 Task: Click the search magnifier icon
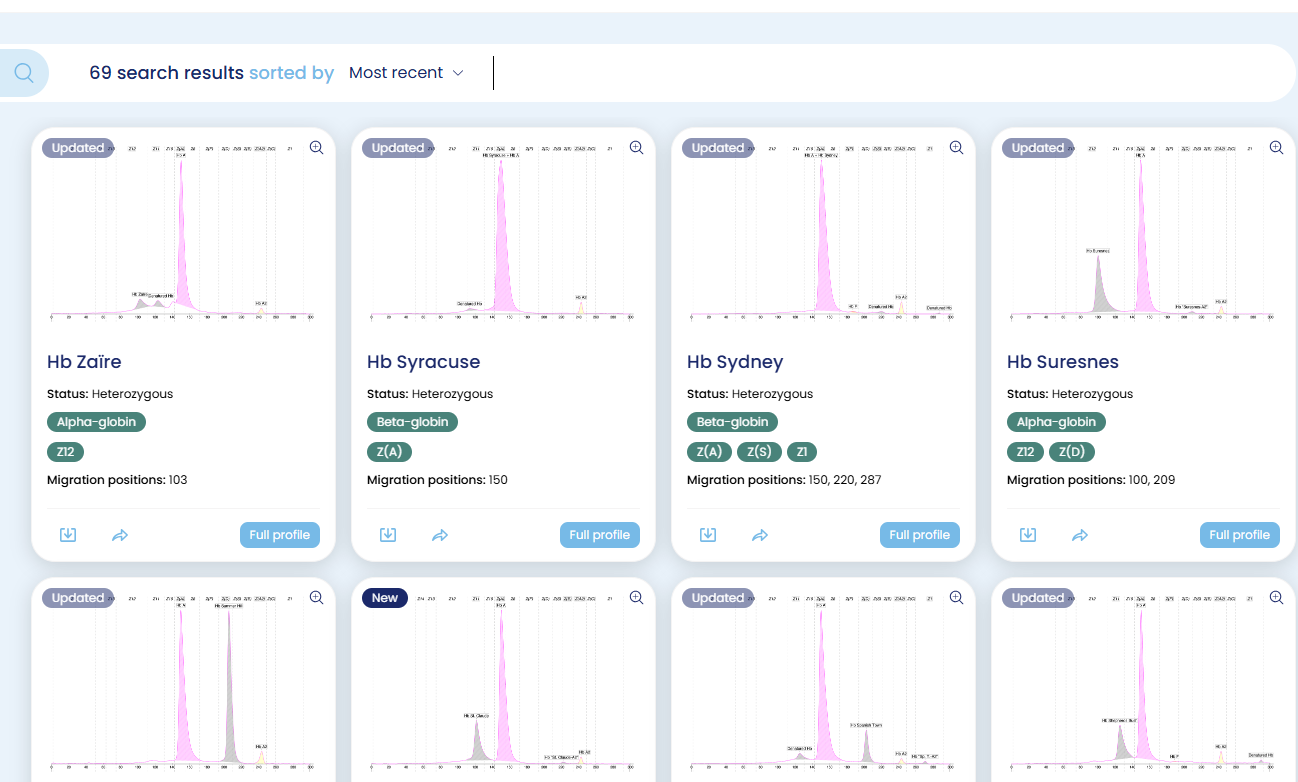click(x=24, y=73)
